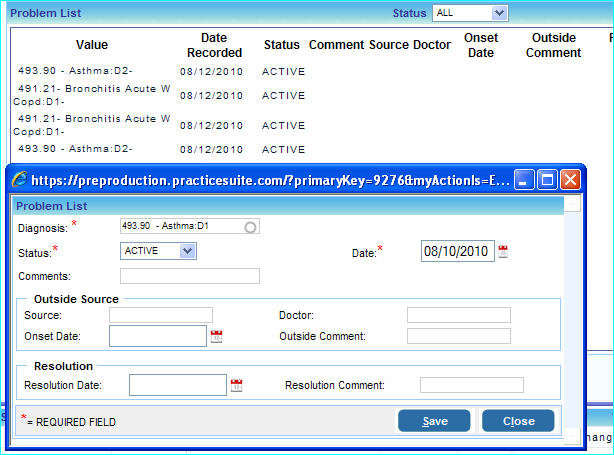Maximize the Problem List popup window
614x455 pixels.
(x=547, y=180)
